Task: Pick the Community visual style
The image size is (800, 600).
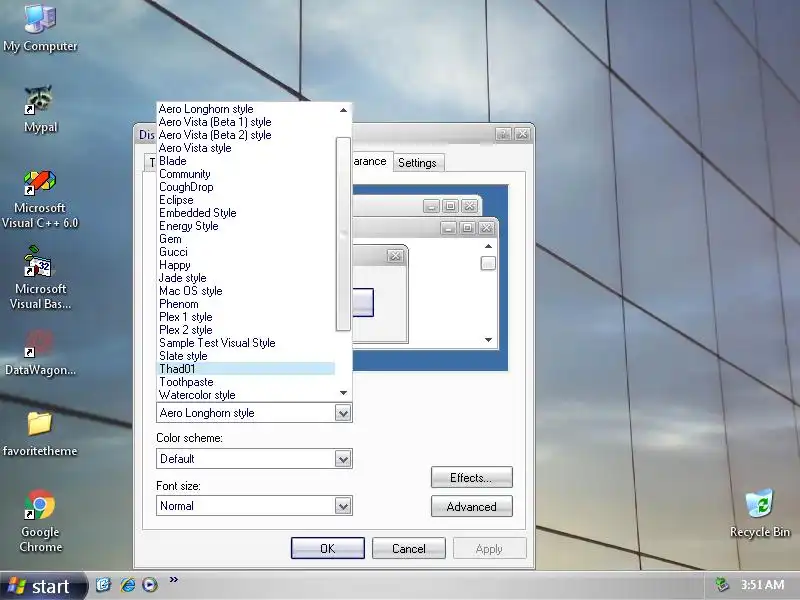Action: click(x=245, y=174)
